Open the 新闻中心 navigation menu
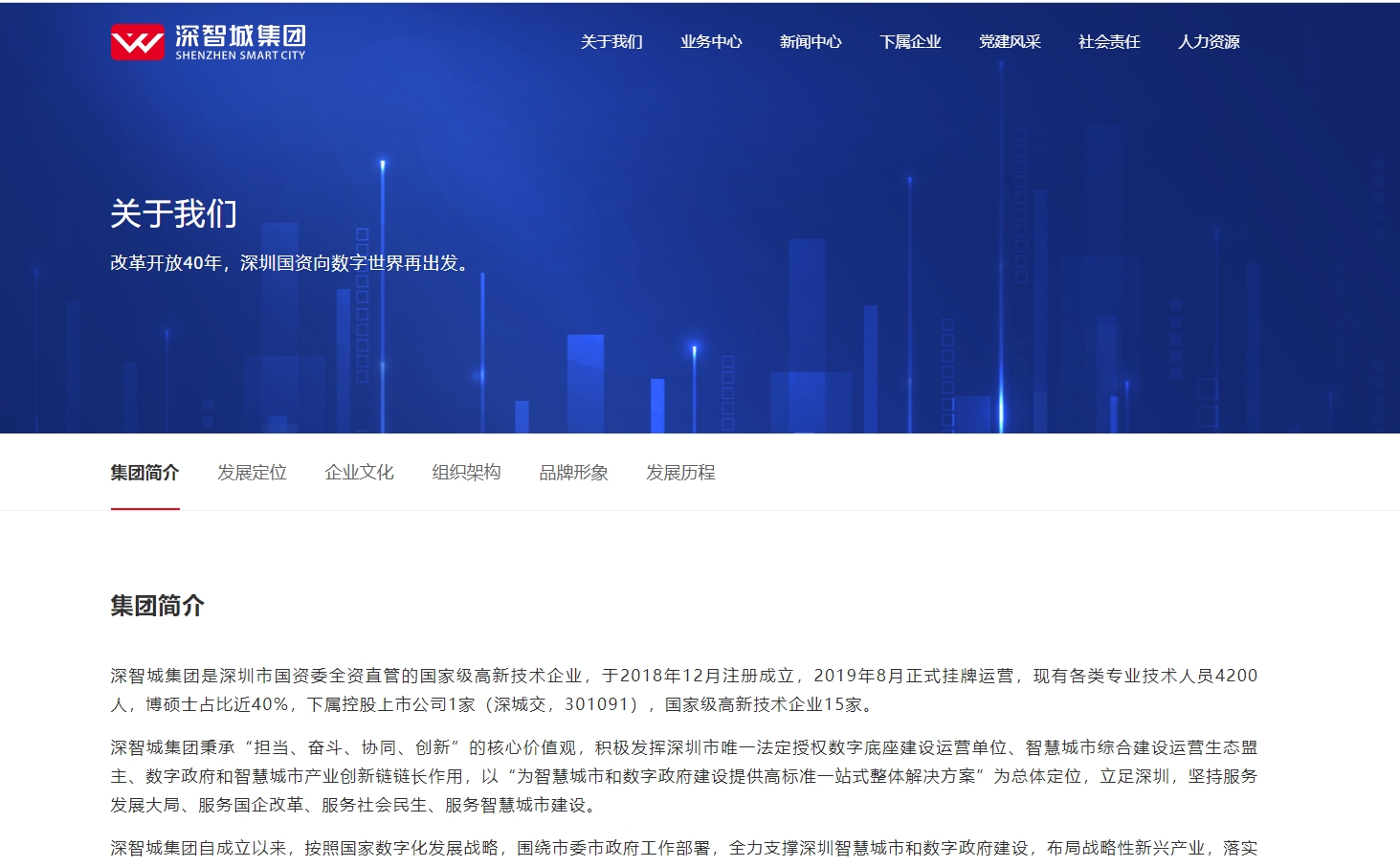1400x867 pixels. click(811, 42)
